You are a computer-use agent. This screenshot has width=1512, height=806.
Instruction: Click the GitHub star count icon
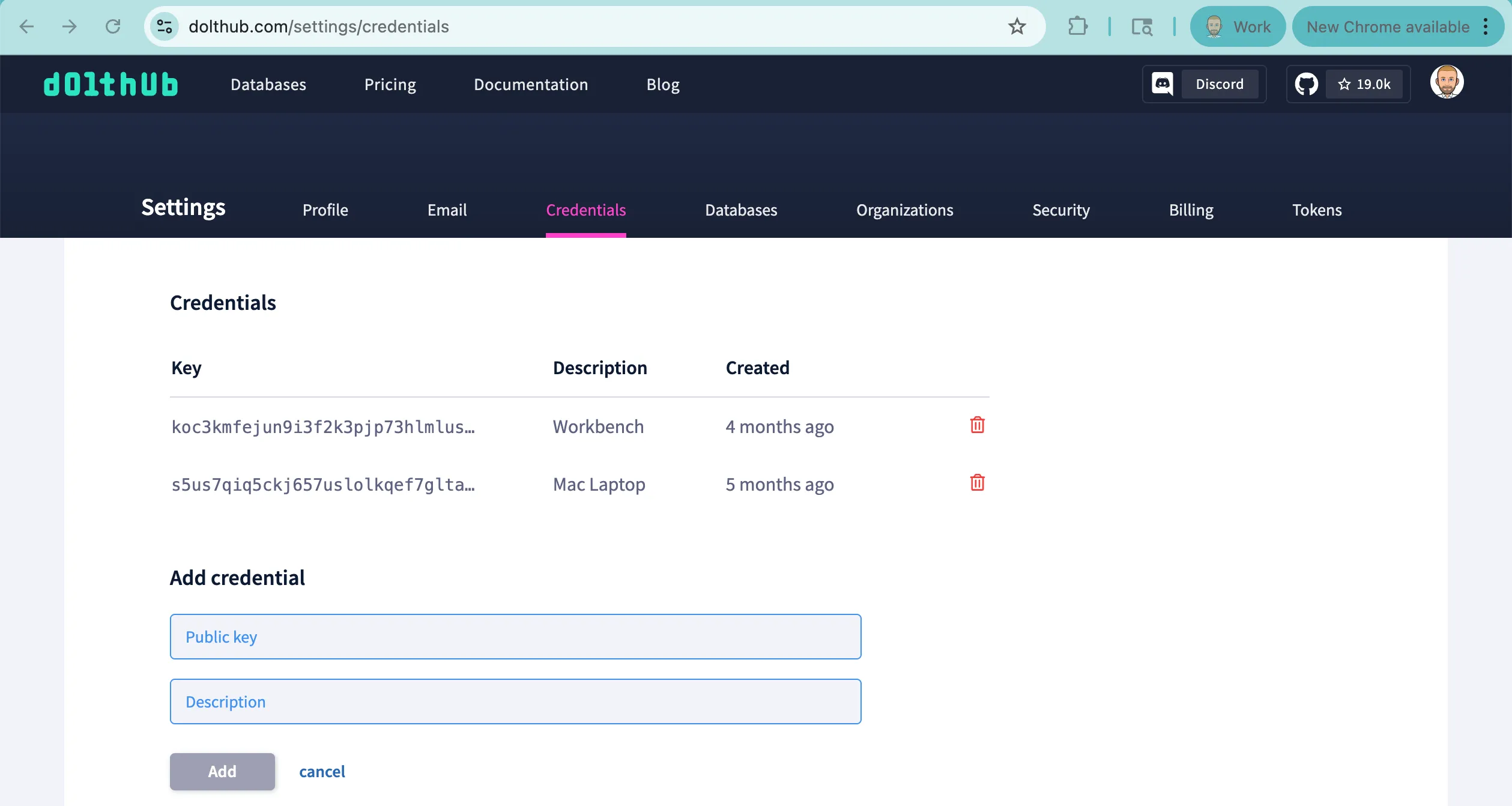[x=1364, y=83]
